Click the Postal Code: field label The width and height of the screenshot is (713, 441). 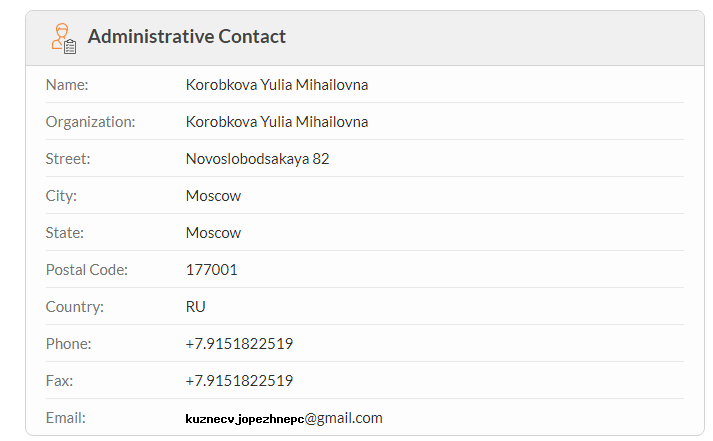(87, 270)
